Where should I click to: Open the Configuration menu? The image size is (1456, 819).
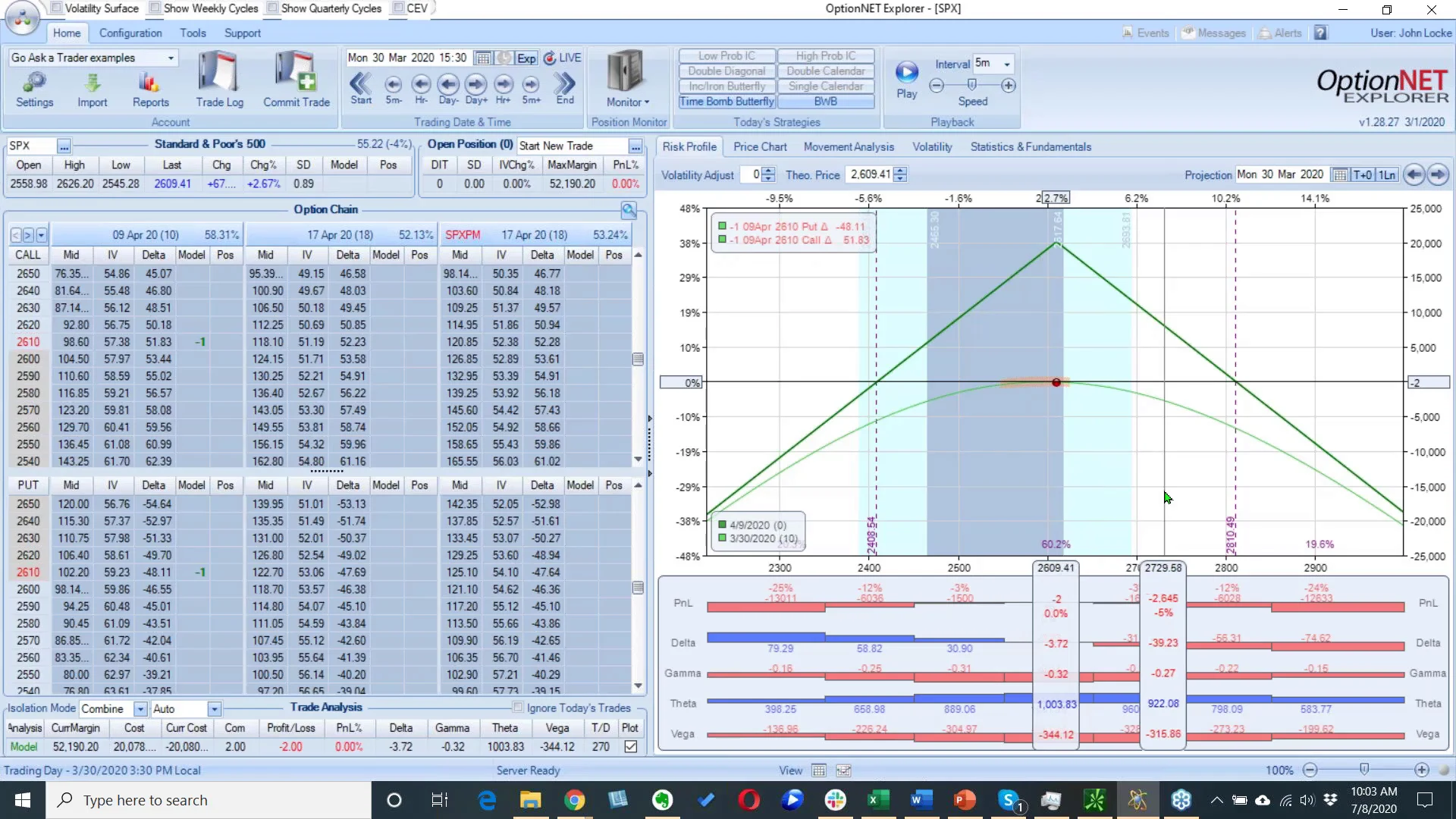[130, 33]
